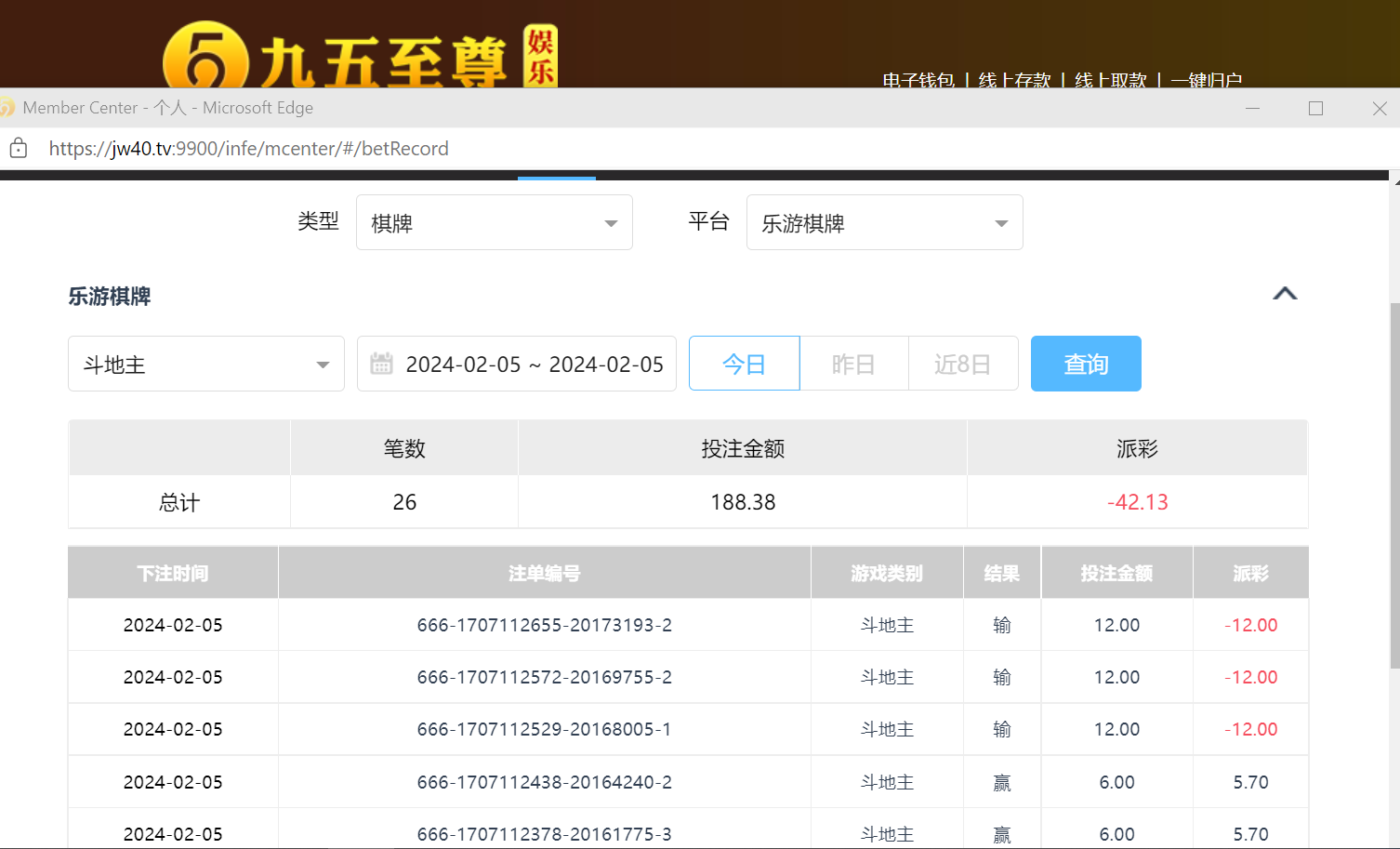Click the 线上取款 link in background page

pyautogui.click(x=1111, y=80)
